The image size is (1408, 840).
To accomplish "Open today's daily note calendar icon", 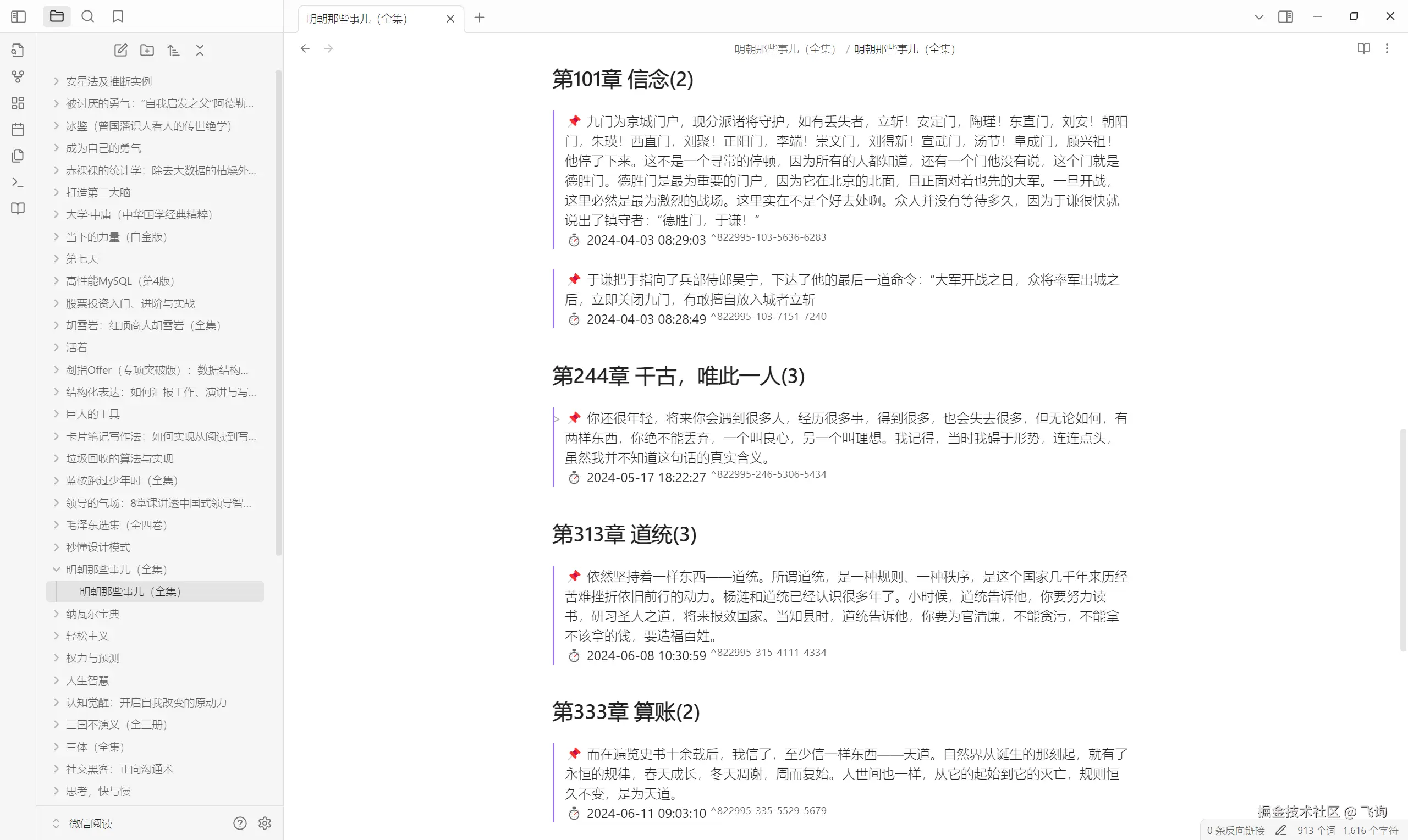I will [x=18, y=130].
